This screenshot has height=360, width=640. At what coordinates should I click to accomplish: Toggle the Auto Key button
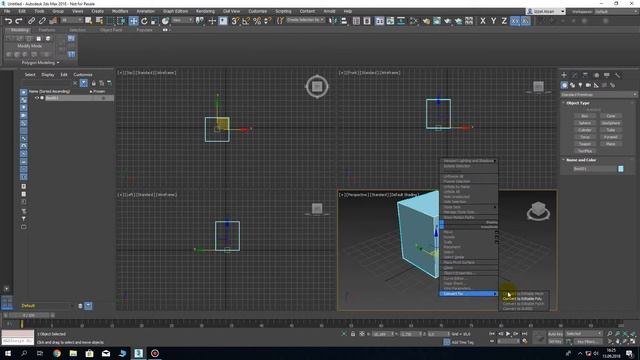tap(555, 334)
